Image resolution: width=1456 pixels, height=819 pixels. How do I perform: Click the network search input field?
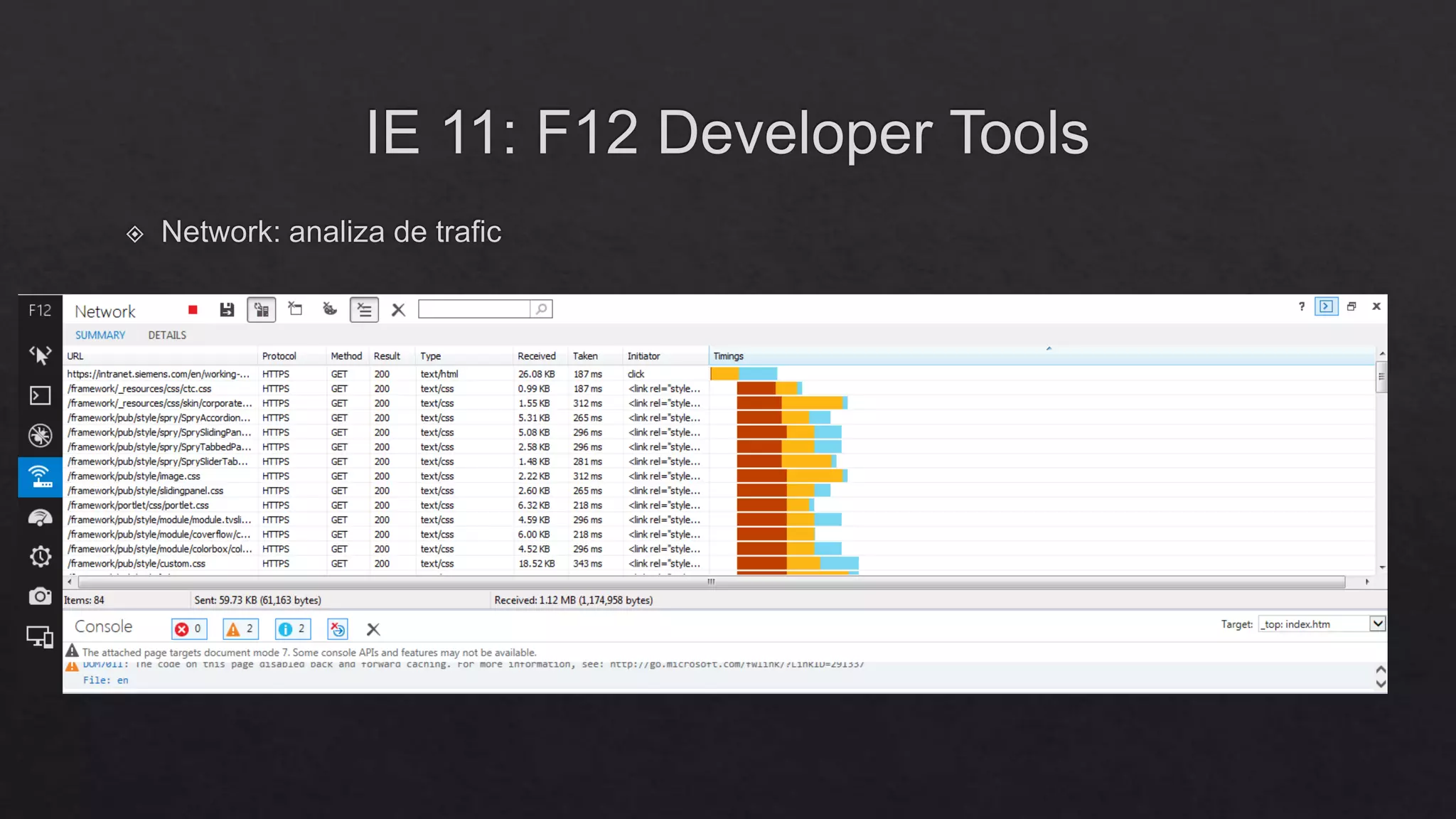(x=474, y=309)
